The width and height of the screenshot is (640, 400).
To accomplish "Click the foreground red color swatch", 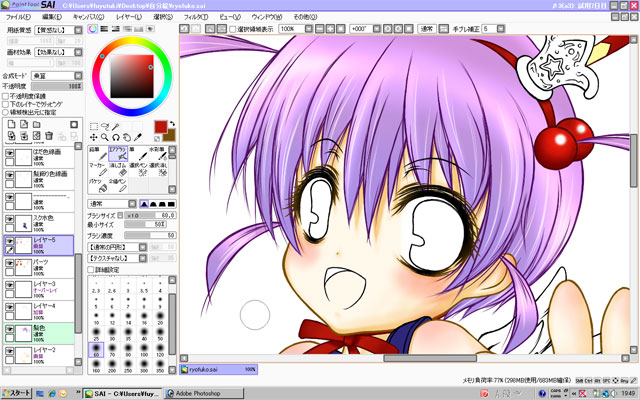I will click(x=160, y=127).
